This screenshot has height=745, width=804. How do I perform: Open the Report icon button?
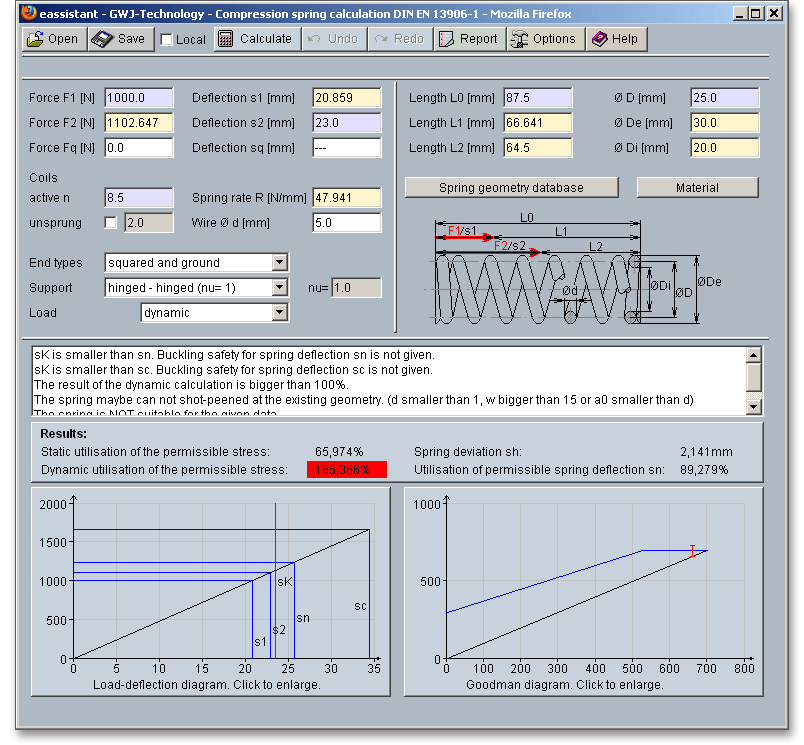tap(446, 39)
